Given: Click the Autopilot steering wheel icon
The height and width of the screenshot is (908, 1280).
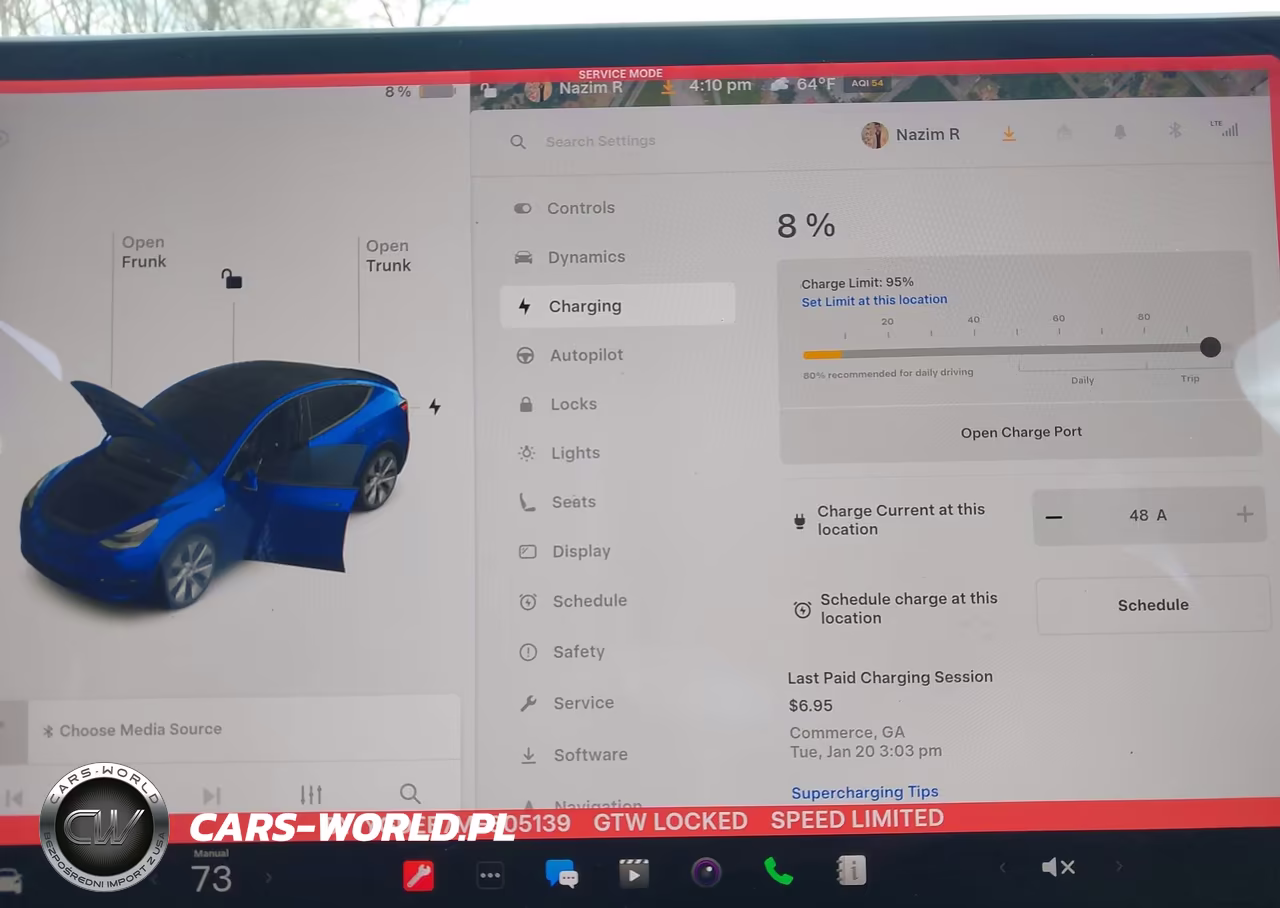Looking at the screenshot, I should coord(525,355).
